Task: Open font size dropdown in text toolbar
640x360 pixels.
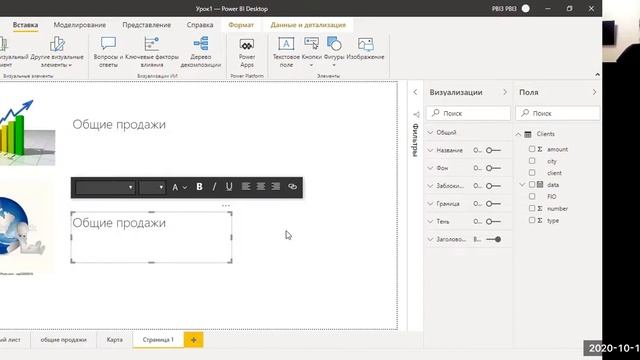Action: click(x=152, y=187)
